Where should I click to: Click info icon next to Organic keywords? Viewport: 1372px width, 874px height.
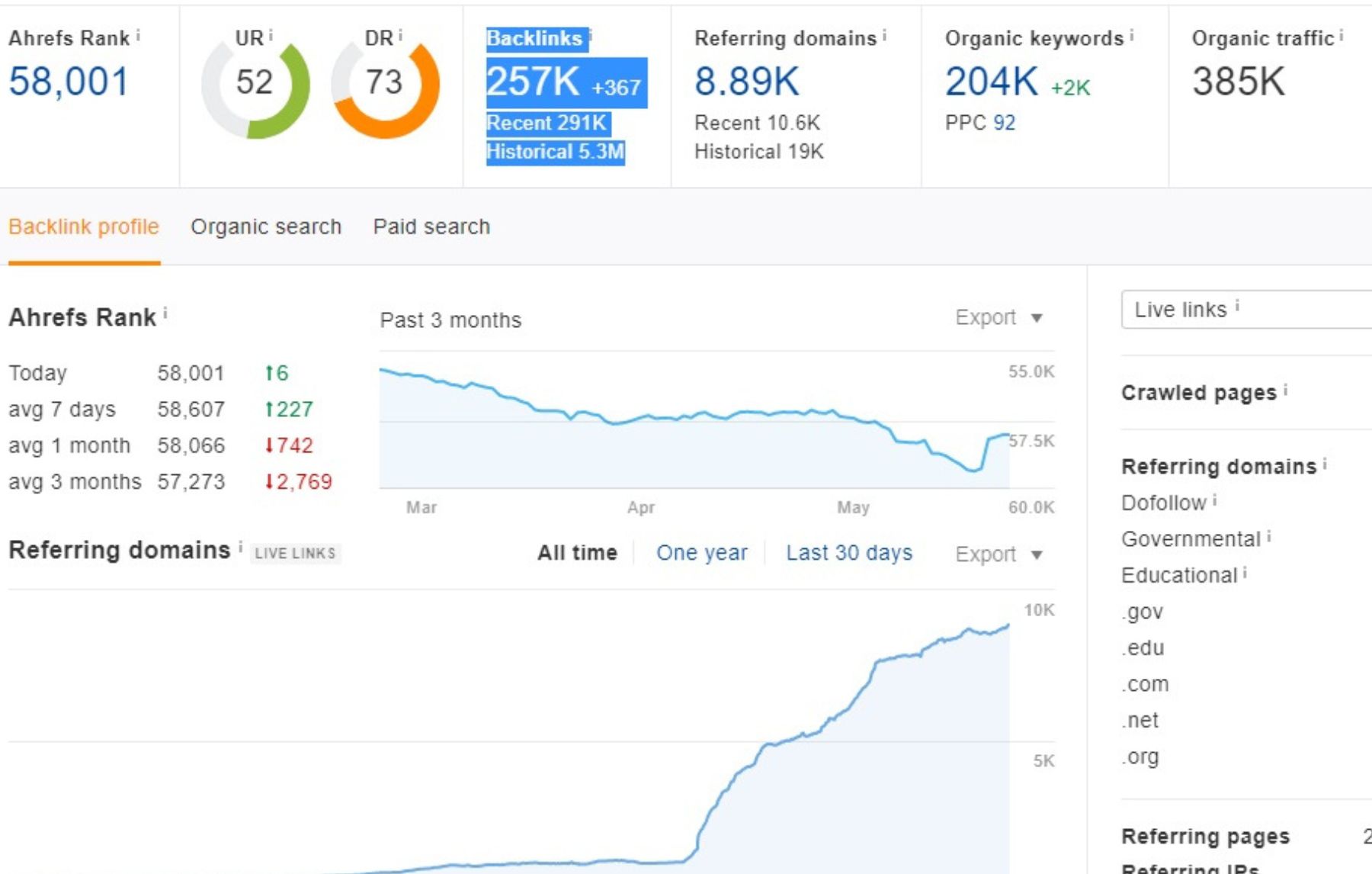[1131, 35]
